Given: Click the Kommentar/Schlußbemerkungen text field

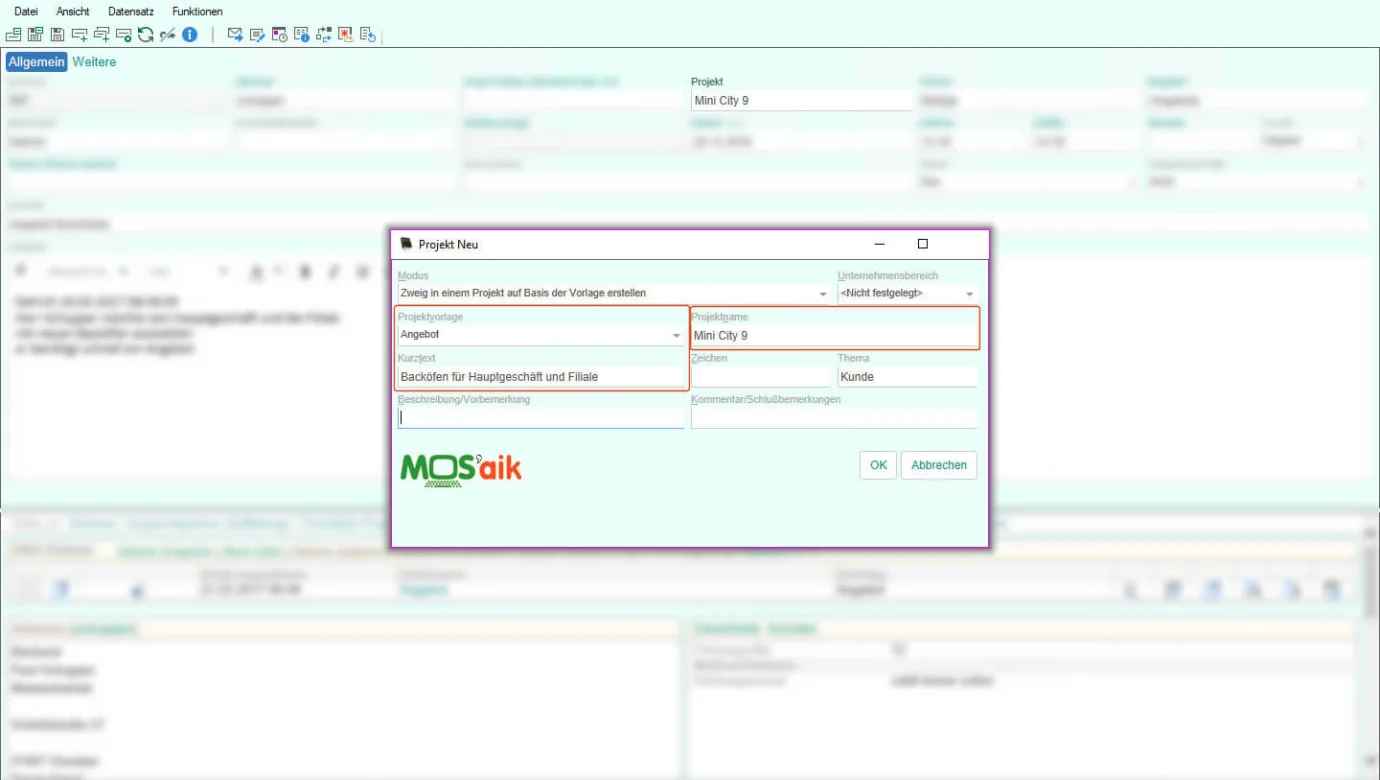Looking at the screenshot, I should point(833,419).
